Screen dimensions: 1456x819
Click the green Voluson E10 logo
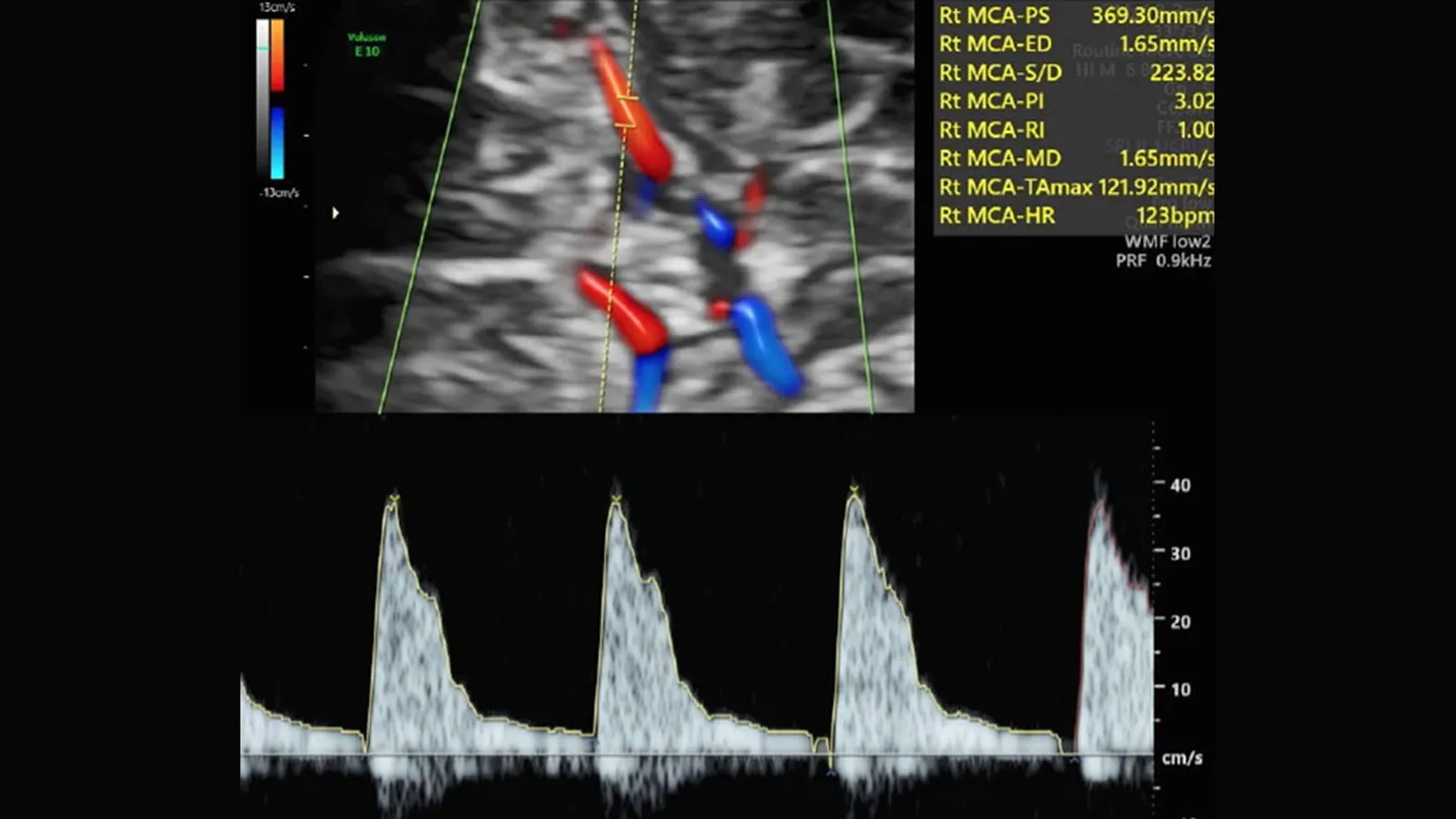point(367,45)
